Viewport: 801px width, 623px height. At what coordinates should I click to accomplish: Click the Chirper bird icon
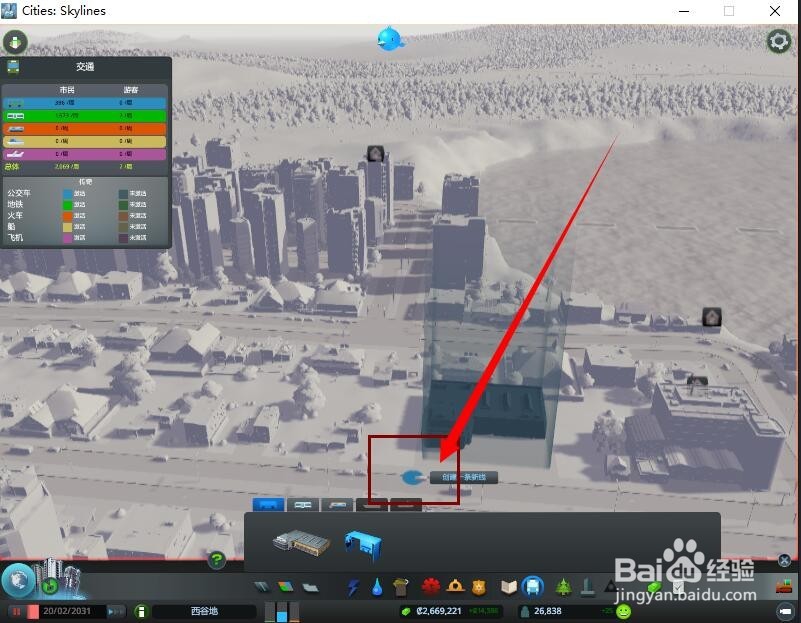pos(390,39)
